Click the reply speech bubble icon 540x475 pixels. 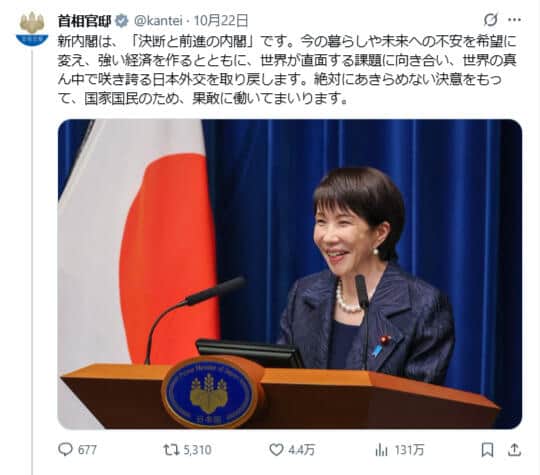coord(65,450)
